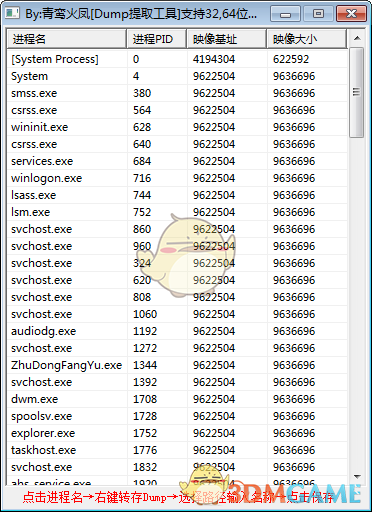Select svchost.exe with PID 808
372x512 pixels.
click(177, 297)
